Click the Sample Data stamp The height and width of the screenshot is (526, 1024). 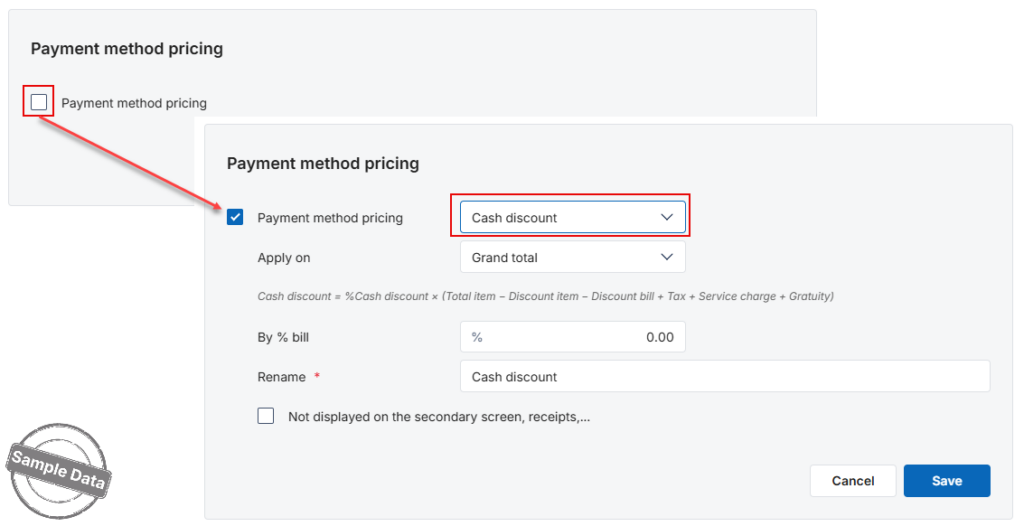point(58,470)
